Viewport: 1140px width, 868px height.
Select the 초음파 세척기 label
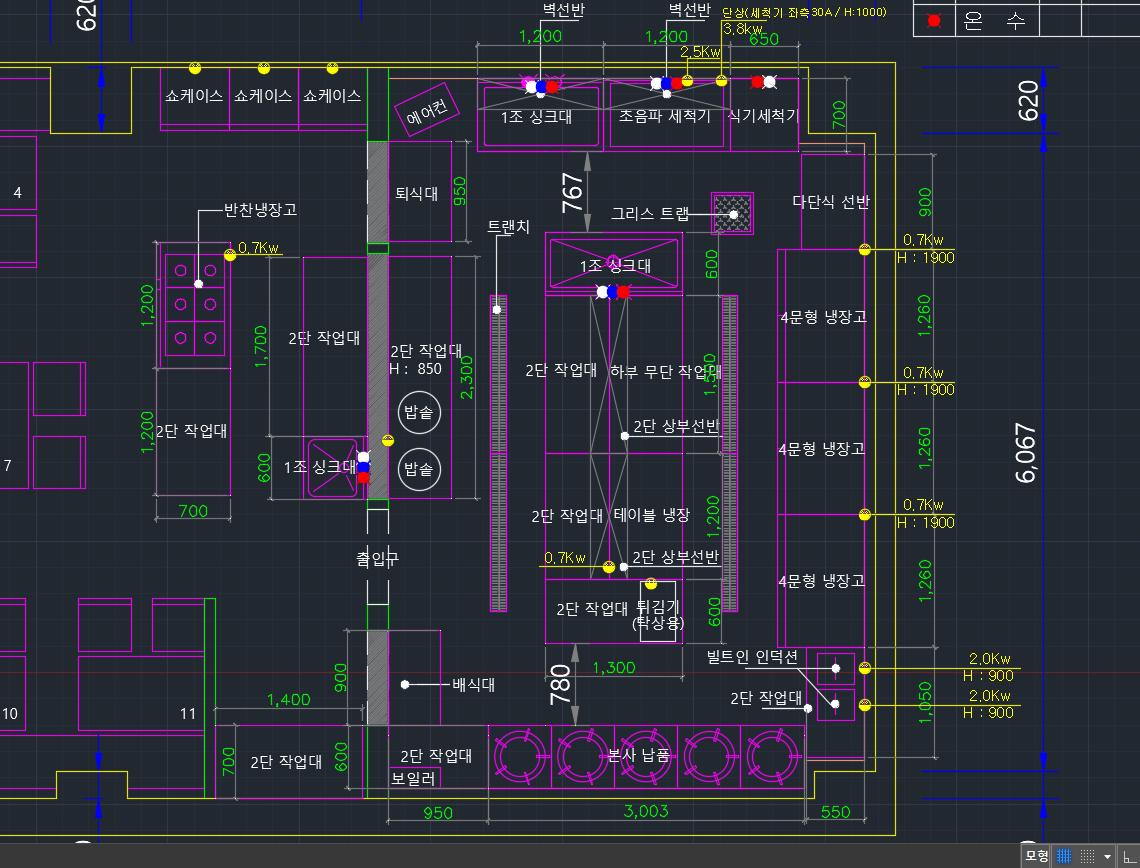pos(665,116)
